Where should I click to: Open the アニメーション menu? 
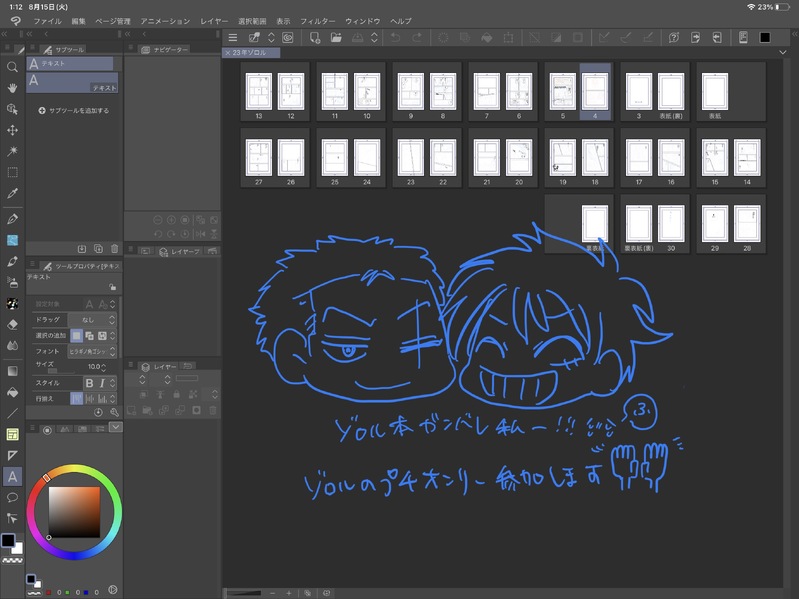pos(165,21)
